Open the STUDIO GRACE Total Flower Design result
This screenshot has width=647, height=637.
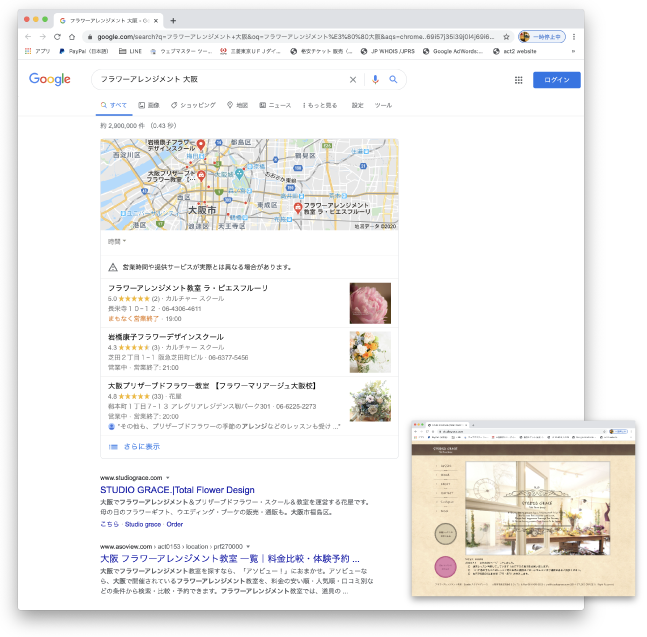tap(177, 490)
